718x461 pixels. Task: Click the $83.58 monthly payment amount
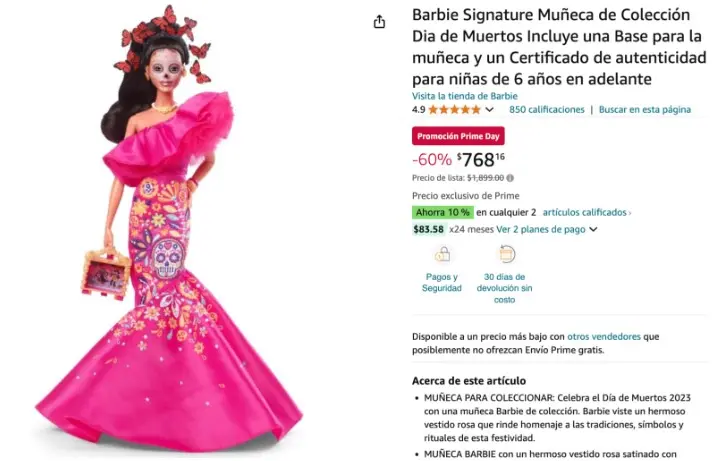(x=429, y=229)
